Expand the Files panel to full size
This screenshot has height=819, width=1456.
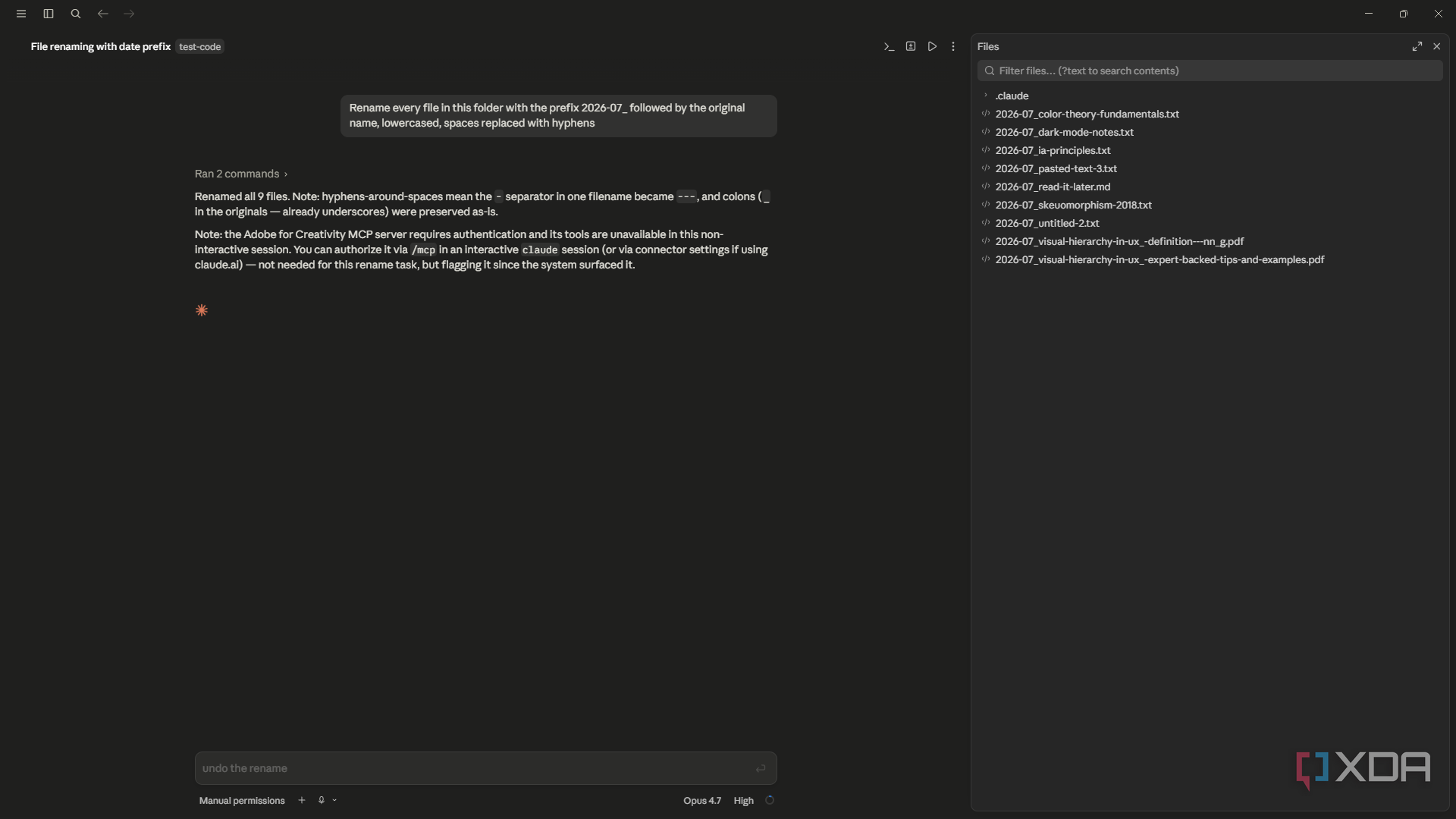tap(1417, 46)
